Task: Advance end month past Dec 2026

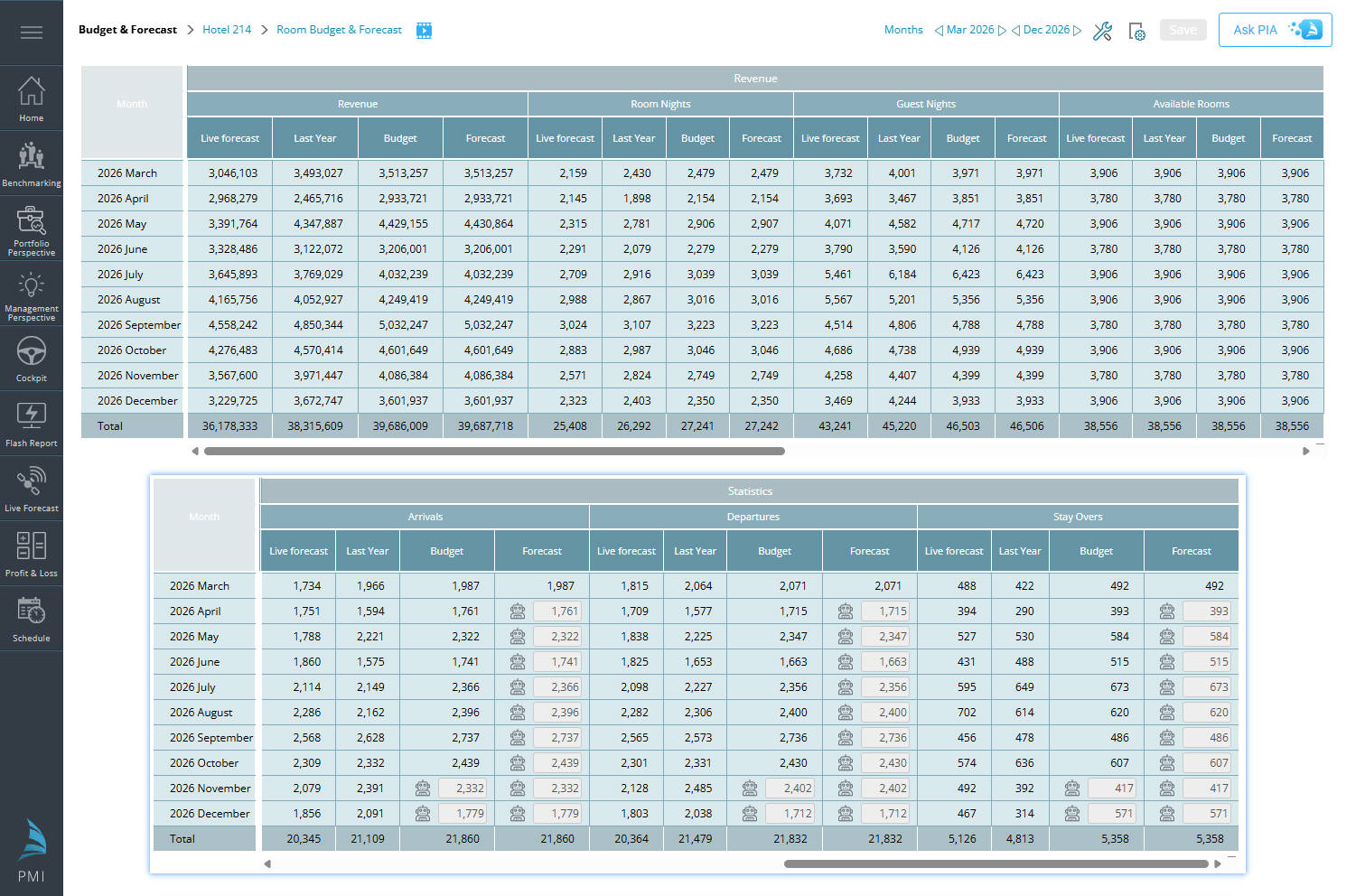Action: [x=1077, y=31]
